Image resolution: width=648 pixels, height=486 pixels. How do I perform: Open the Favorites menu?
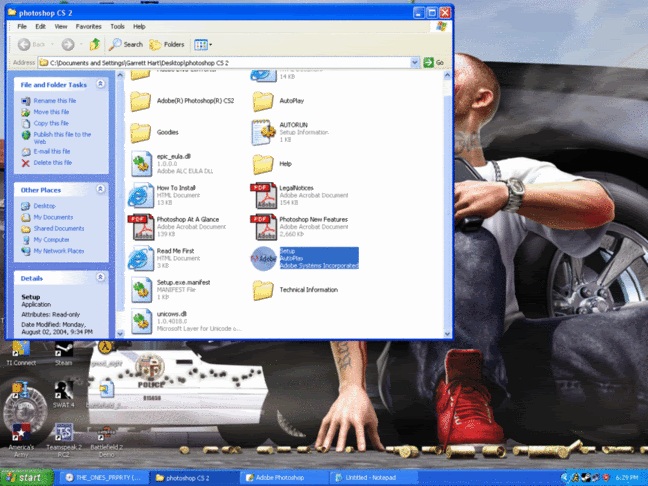[x=88, y=26]
